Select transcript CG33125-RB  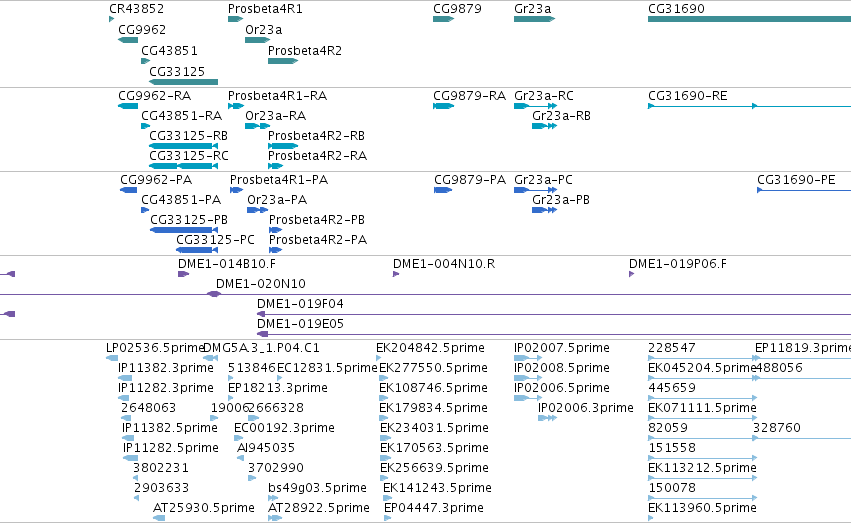pos(188,136)
